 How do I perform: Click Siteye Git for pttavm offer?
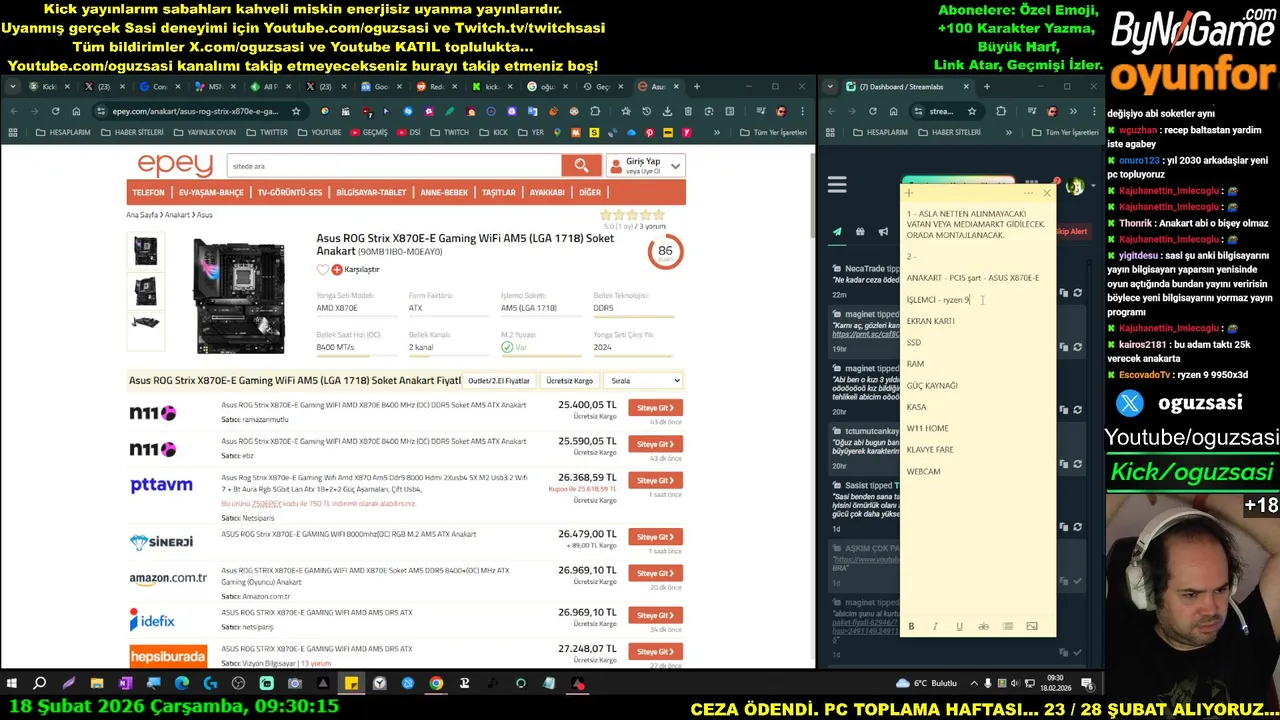click(655, 481)
